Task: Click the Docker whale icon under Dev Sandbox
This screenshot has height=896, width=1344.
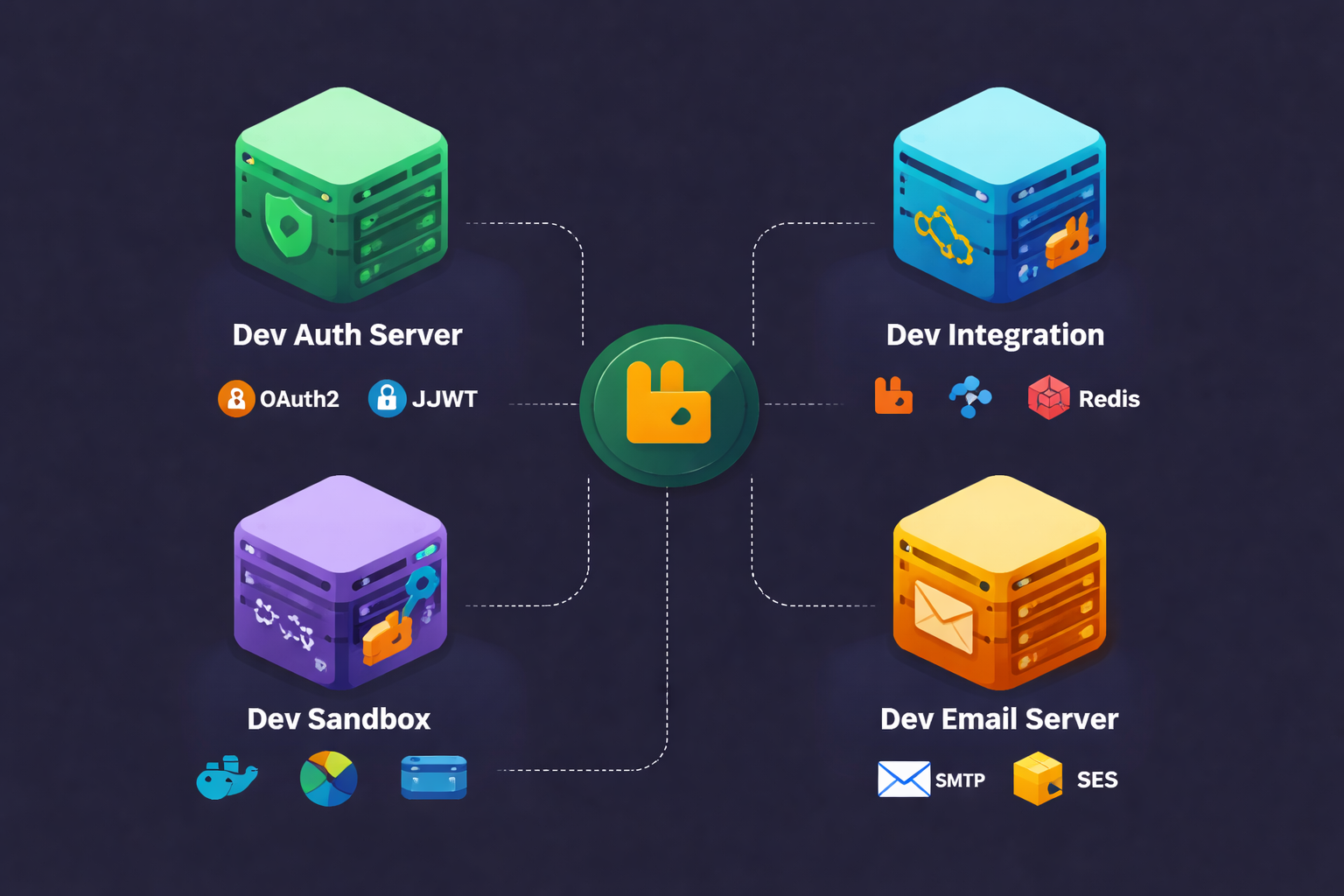Action: 227,777
